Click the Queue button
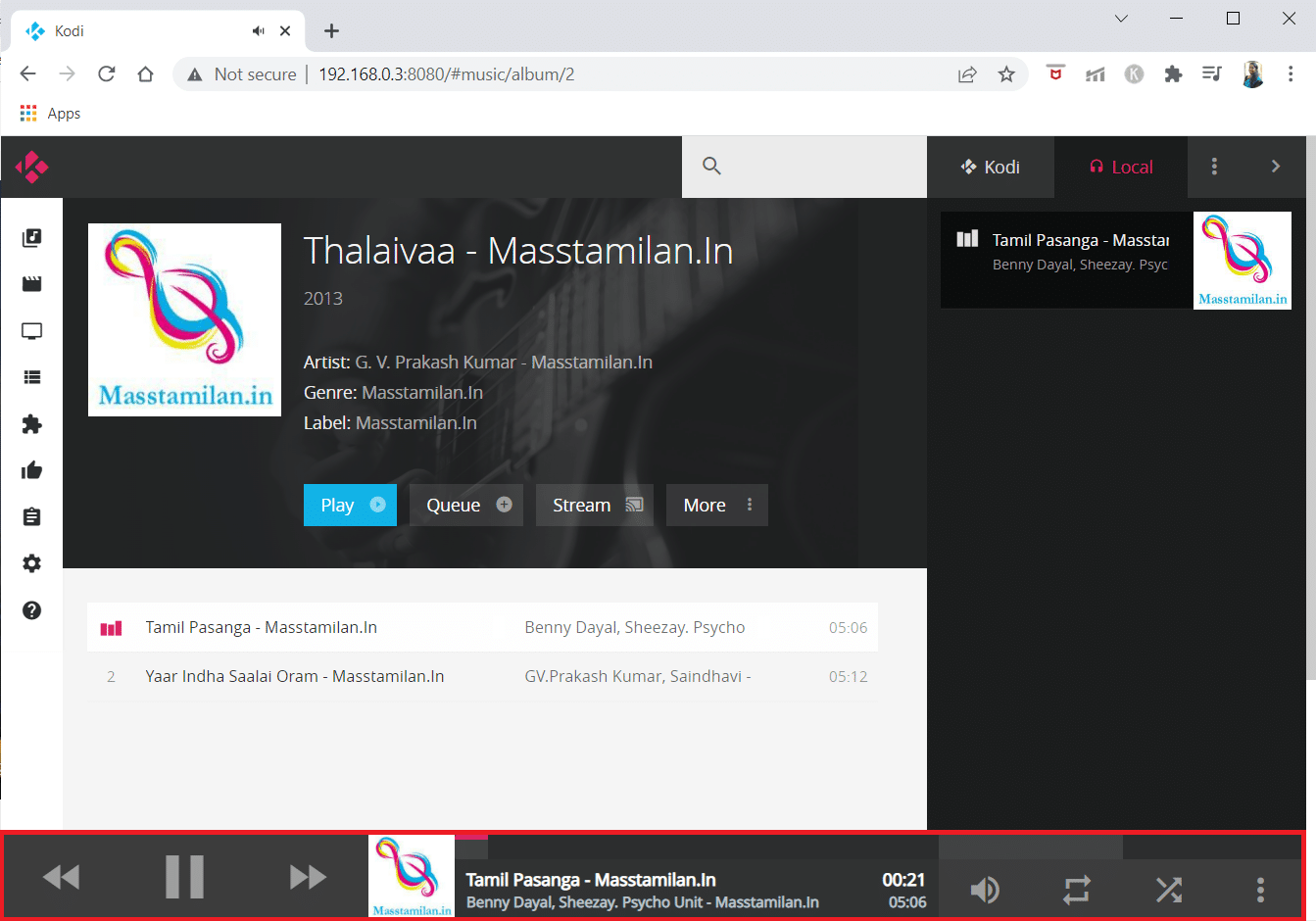Viewport: 1316px width, 921px height. click(466, 506)
